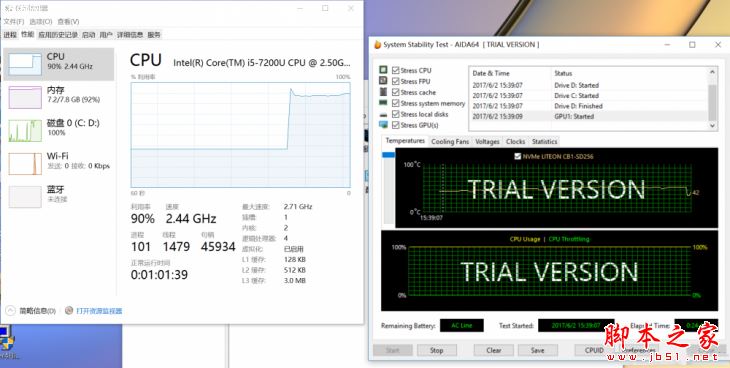Switch to the 详细信息 tab
This screenshot has width=730, height=368.
(130, 34)
